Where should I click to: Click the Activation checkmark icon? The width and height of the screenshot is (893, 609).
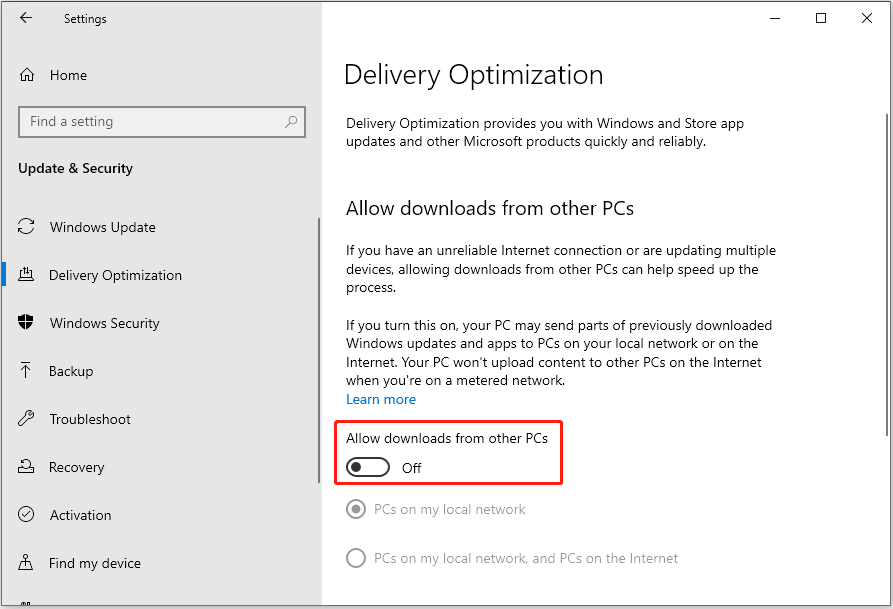(27, 515)
